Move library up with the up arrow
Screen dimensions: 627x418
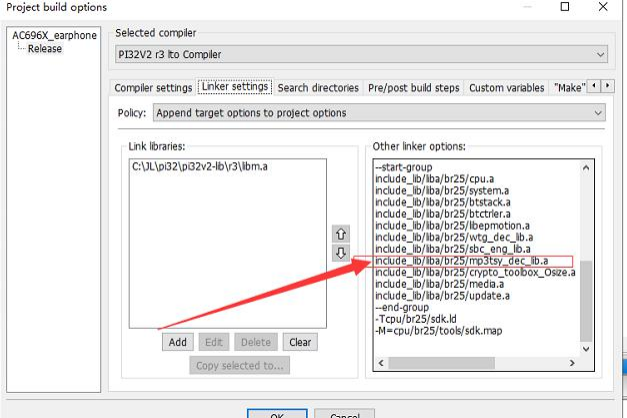tap(341, 234)
